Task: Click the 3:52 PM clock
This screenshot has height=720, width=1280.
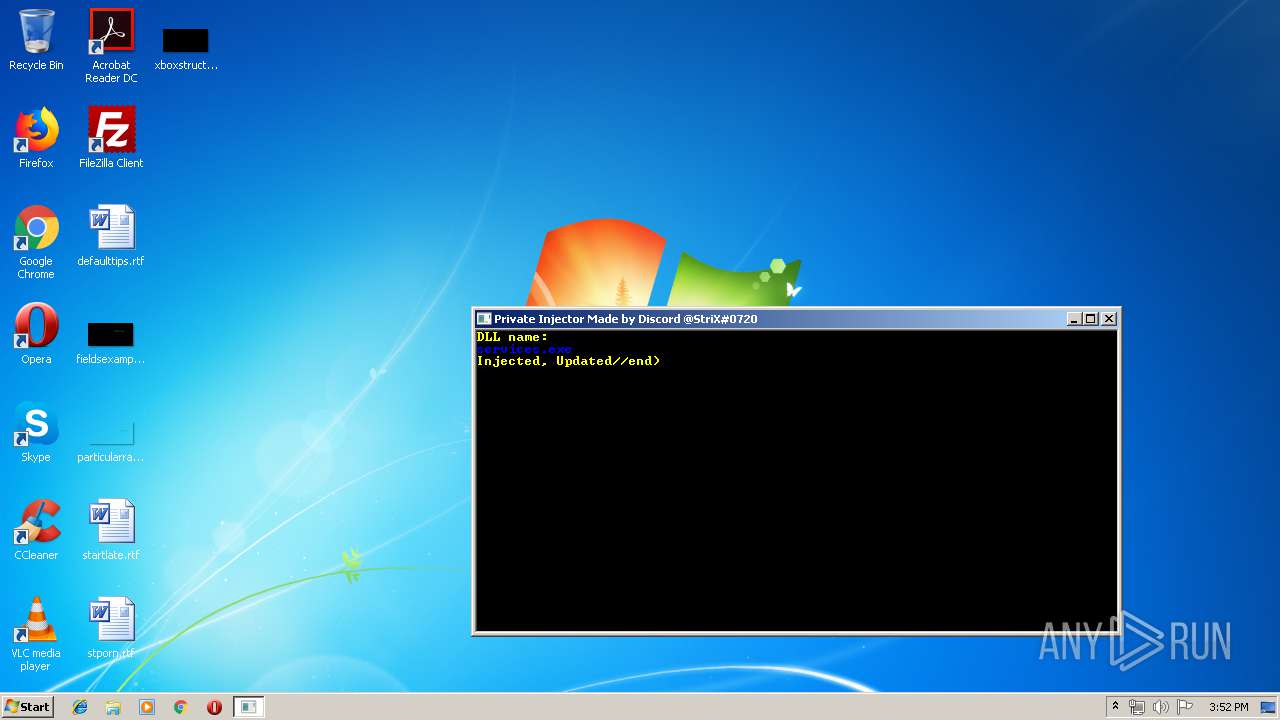Action: coord(1228,707)
